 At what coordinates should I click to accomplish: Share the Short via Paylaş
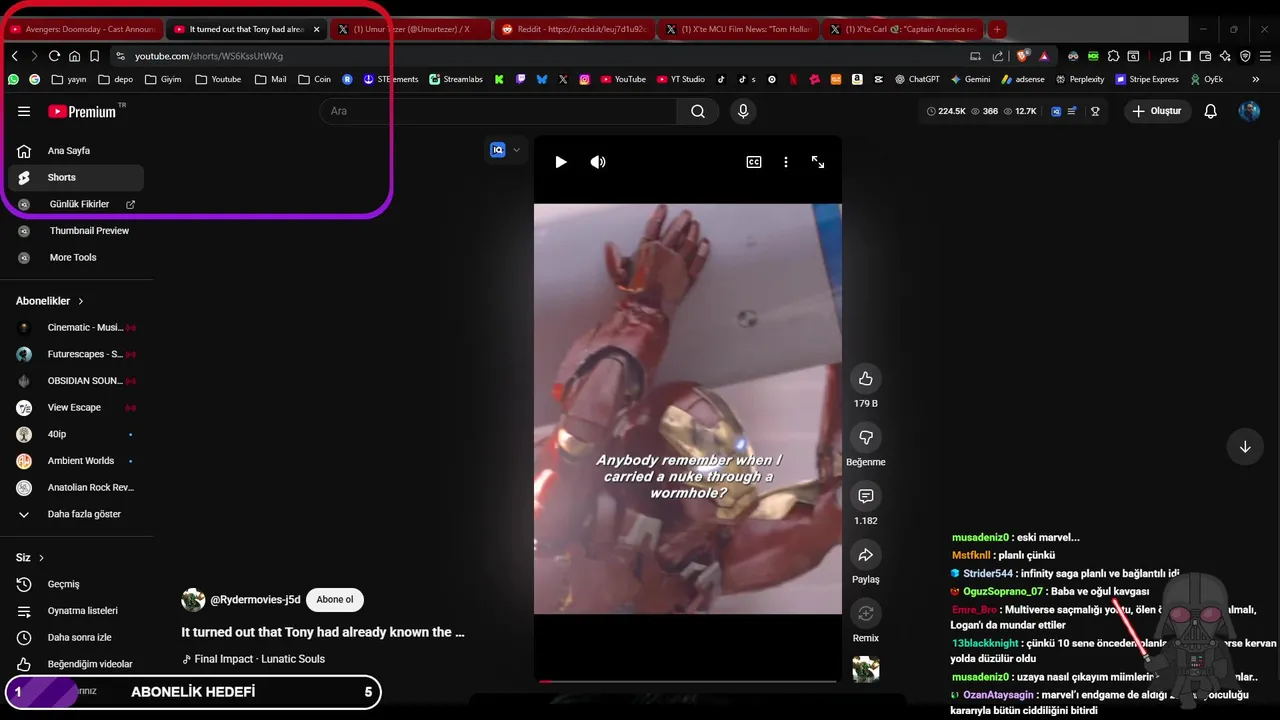[866, 555]
